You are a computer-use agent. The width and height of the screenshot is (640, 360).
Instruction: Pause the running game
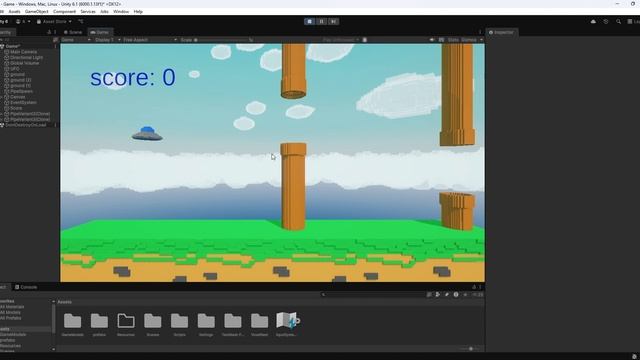(x=321, y=21)
